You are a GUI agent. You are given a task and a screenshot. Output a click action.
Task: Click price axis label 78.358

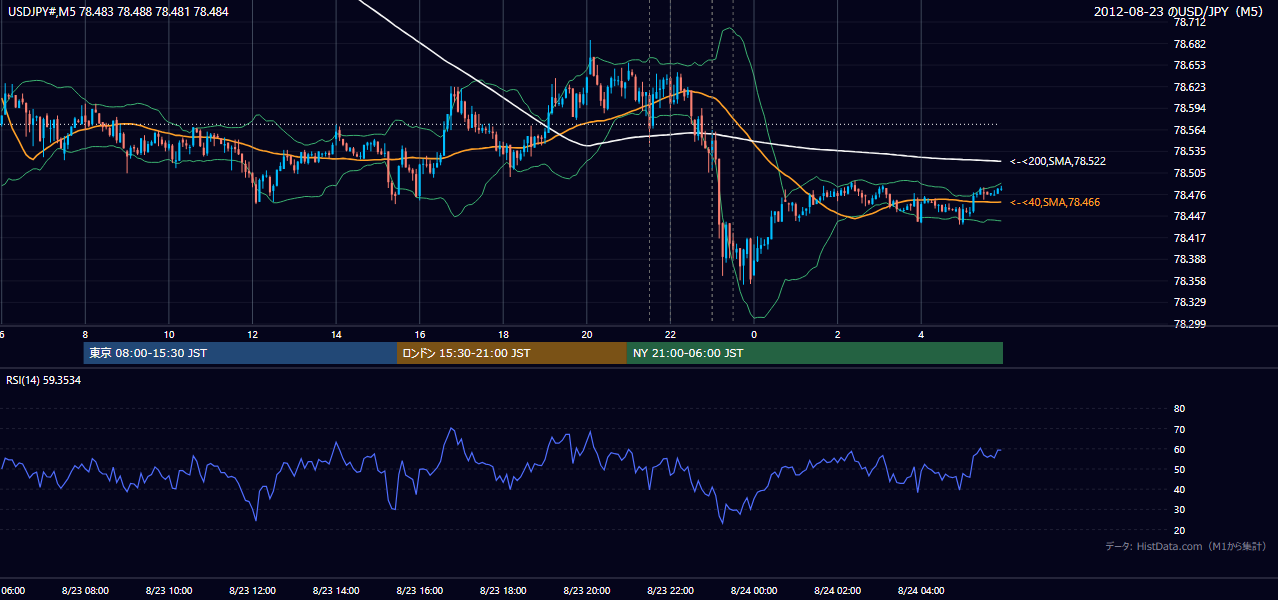point(1189,281)
